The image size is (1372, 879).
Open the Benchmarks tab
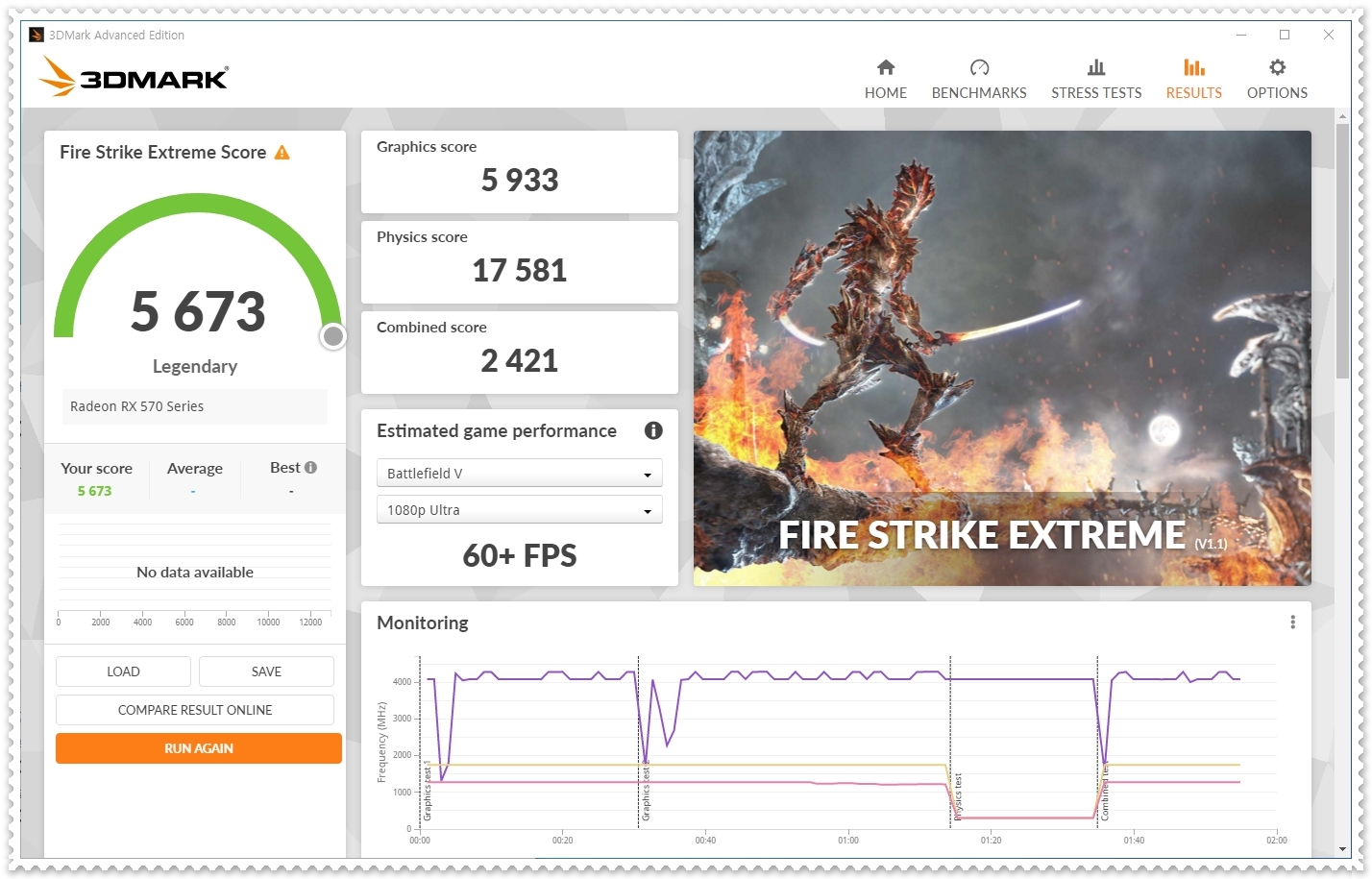[x=979, y=79]
